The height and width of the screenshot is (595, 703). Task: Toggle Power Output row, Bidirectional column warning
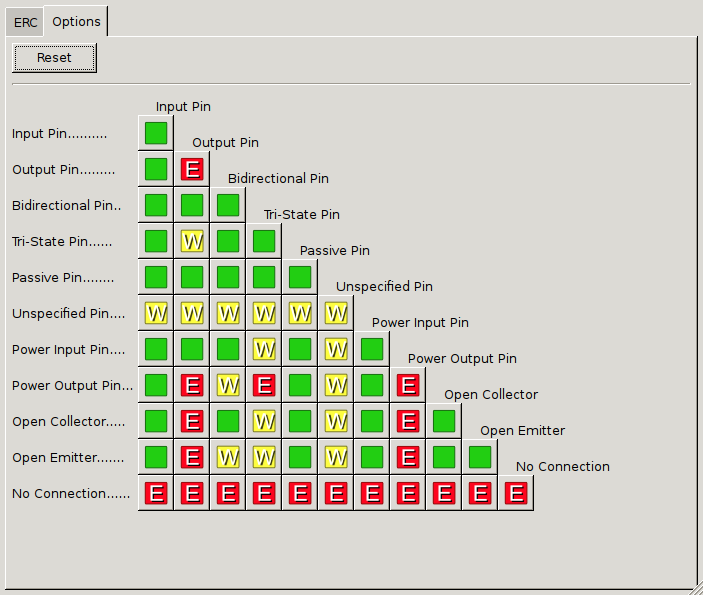228,385
